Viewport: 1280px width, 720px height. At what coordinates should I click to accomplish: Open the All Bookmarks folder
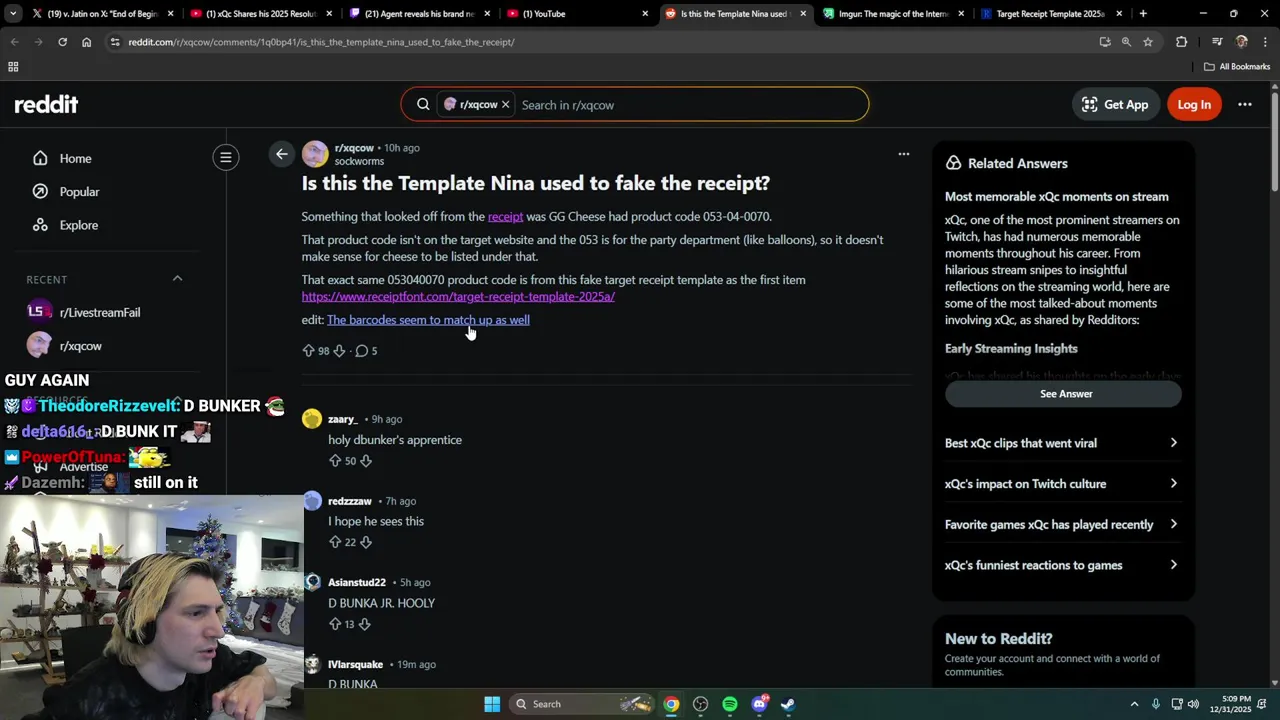click(x=1237, y=67)
